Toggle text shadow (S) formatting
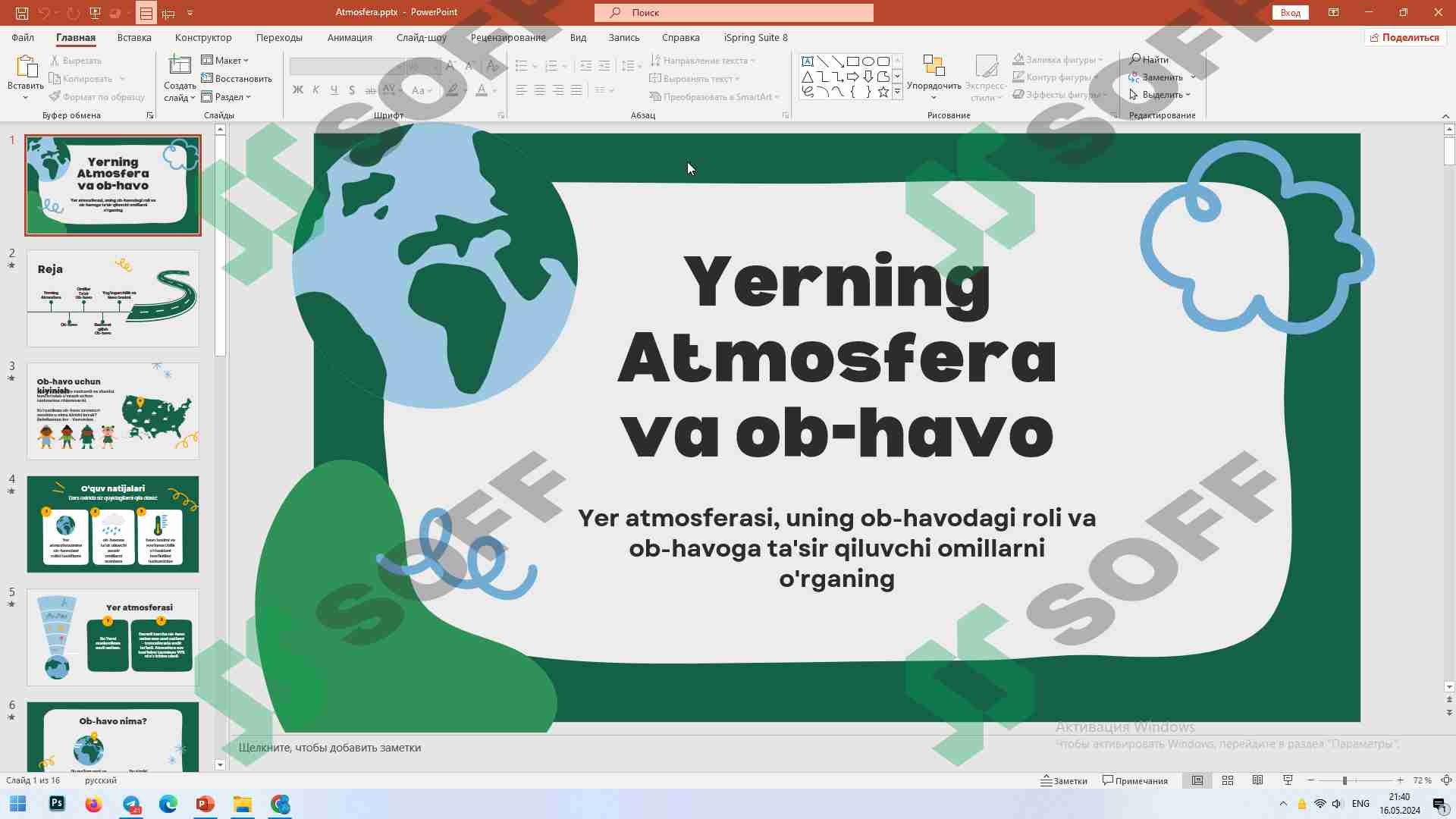Viewport: 1456px width, 819px height. (x=352, y=90)
